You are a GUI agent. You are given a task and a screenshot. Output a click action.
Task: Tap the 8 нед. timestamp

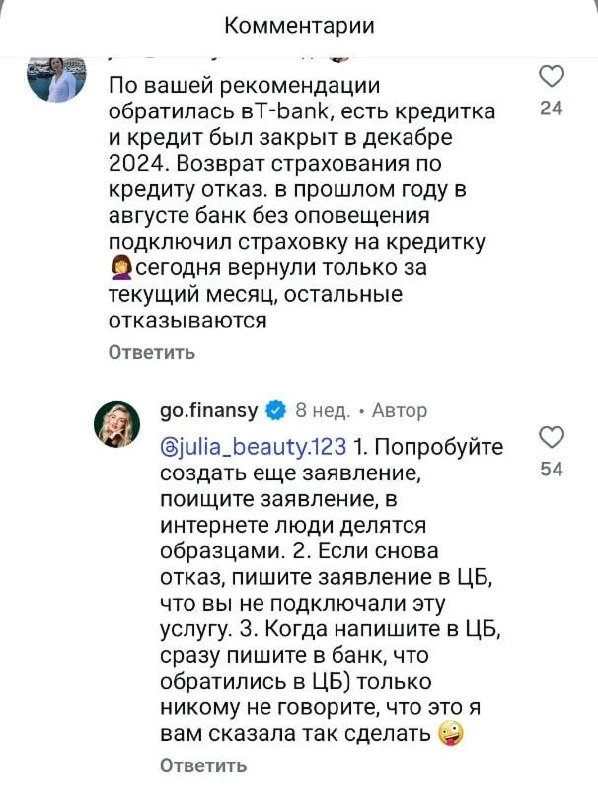(x=323, y=411)
